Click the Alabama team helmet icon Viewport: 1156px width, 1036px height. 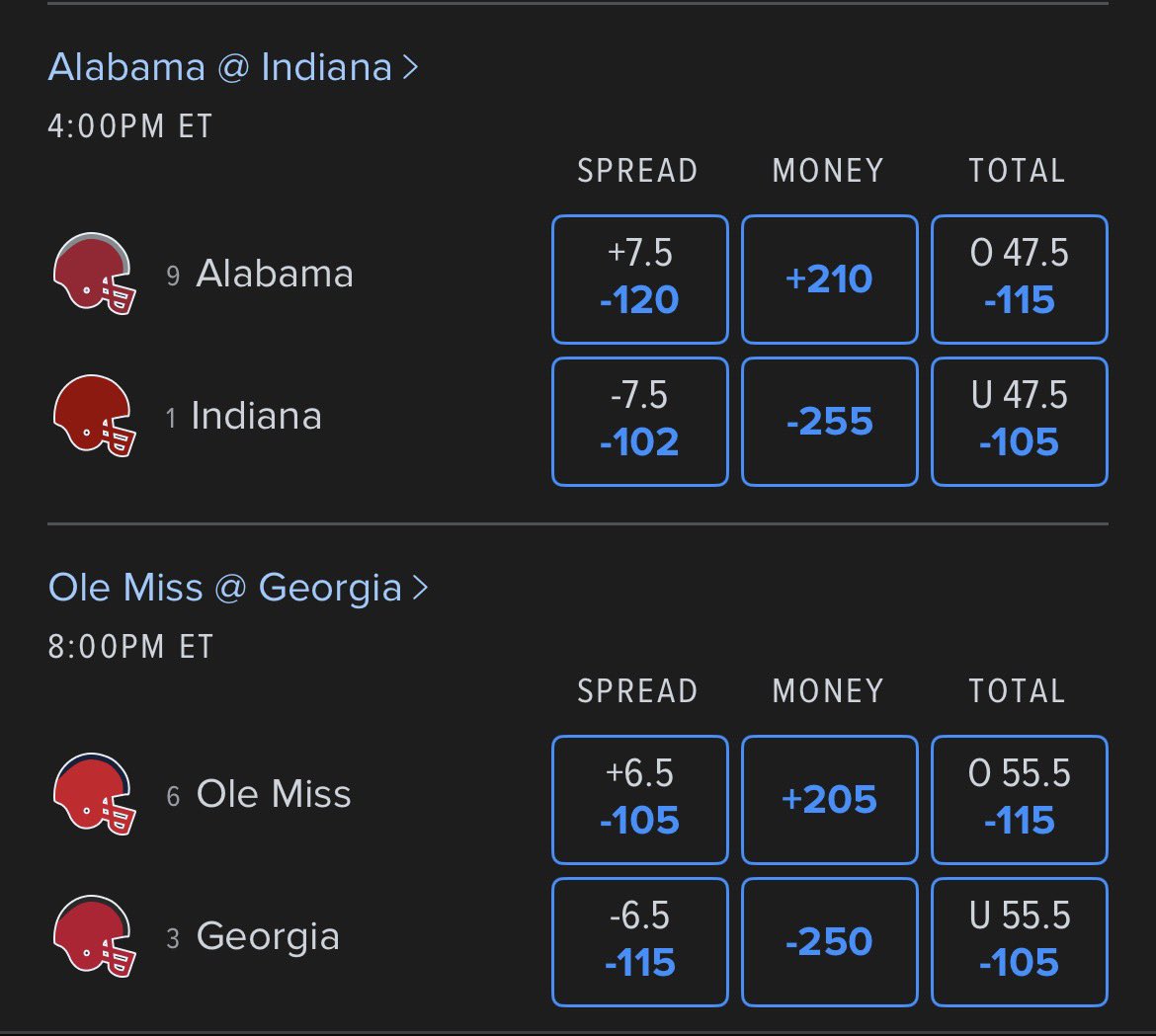(x=95, y=275)
